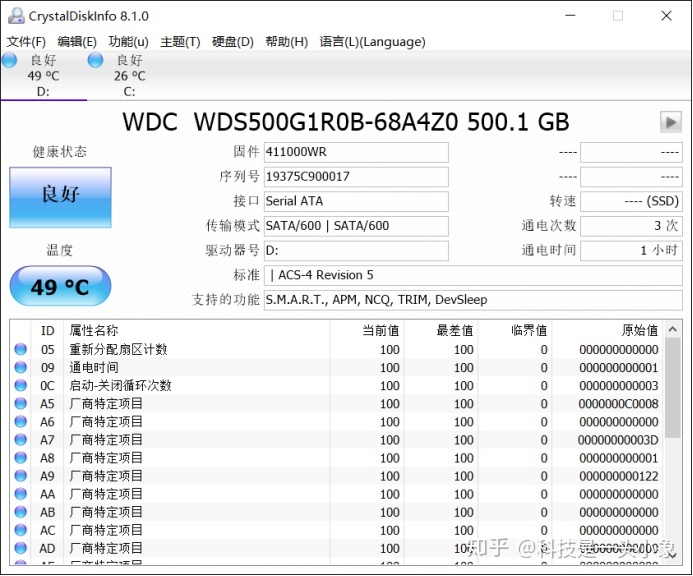Viewport: 693px width, 576px height.
Task: Click the standard field ACS-4 Revision 5
Action: point(473,275)
